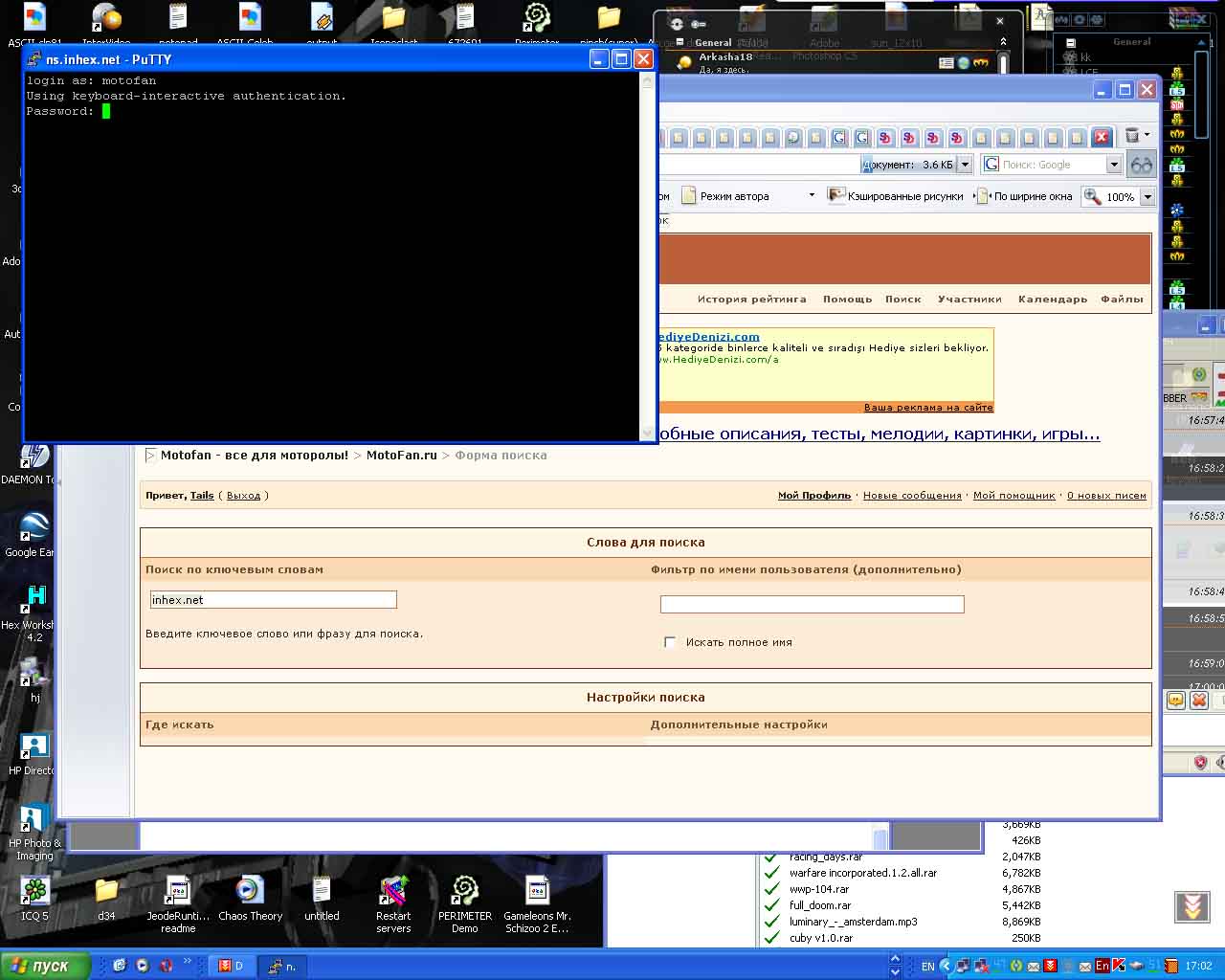Image resolution: width=1225 pixels, height=980 pixels.
Task: Switch to PuTTY taskbar button 'n.'
Action: click(282, 966)
